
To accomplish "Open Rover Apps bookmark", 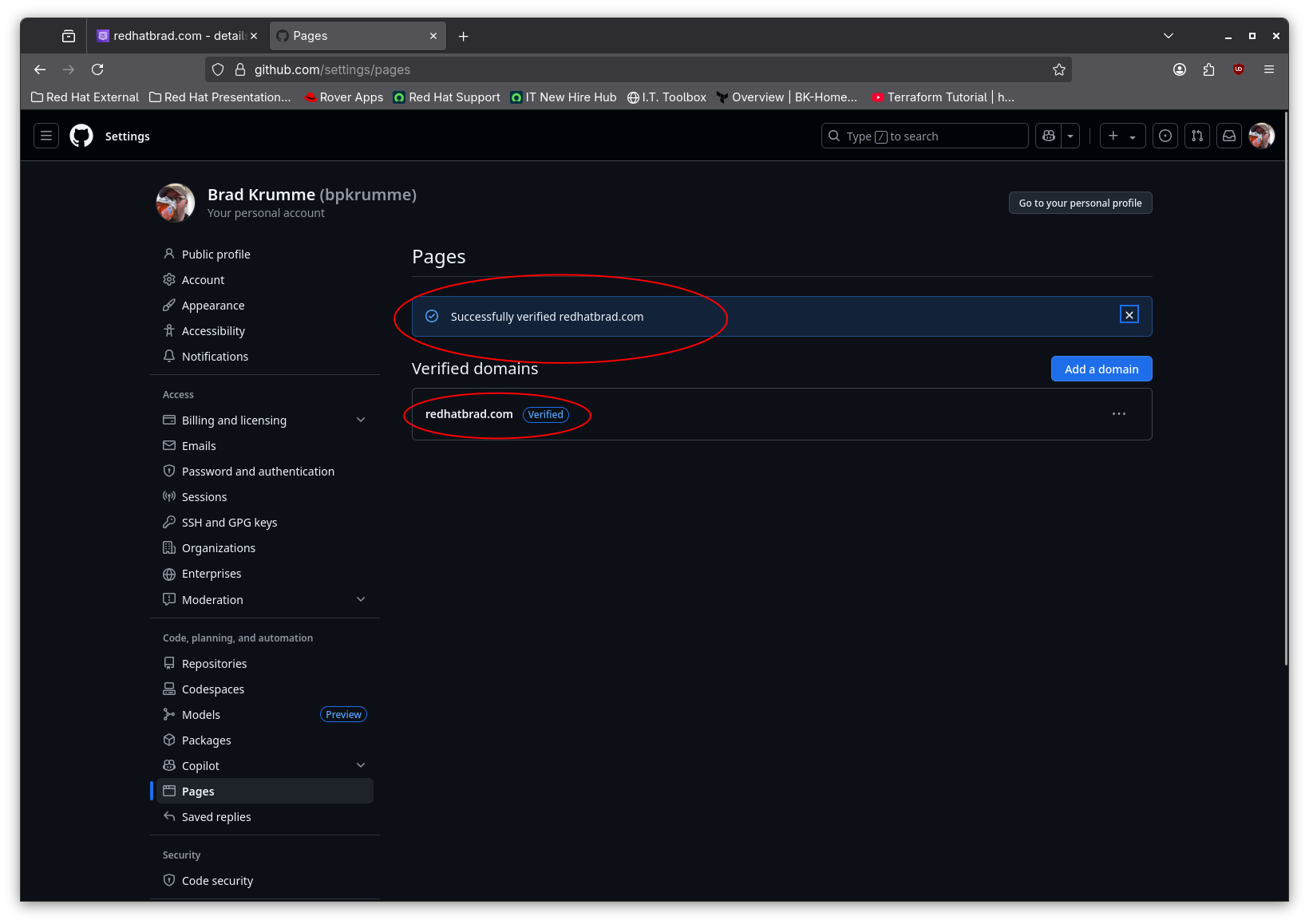I will click(344, 97).
